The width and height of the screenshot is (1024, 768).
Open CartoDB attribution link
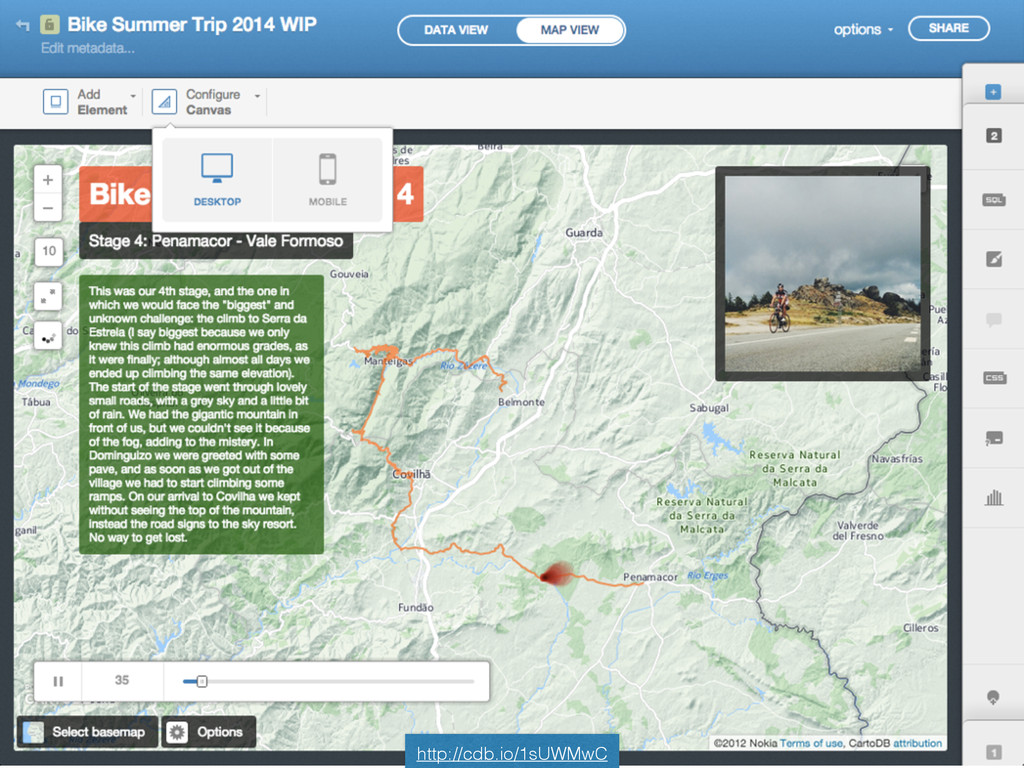click(x=918, y=743)
